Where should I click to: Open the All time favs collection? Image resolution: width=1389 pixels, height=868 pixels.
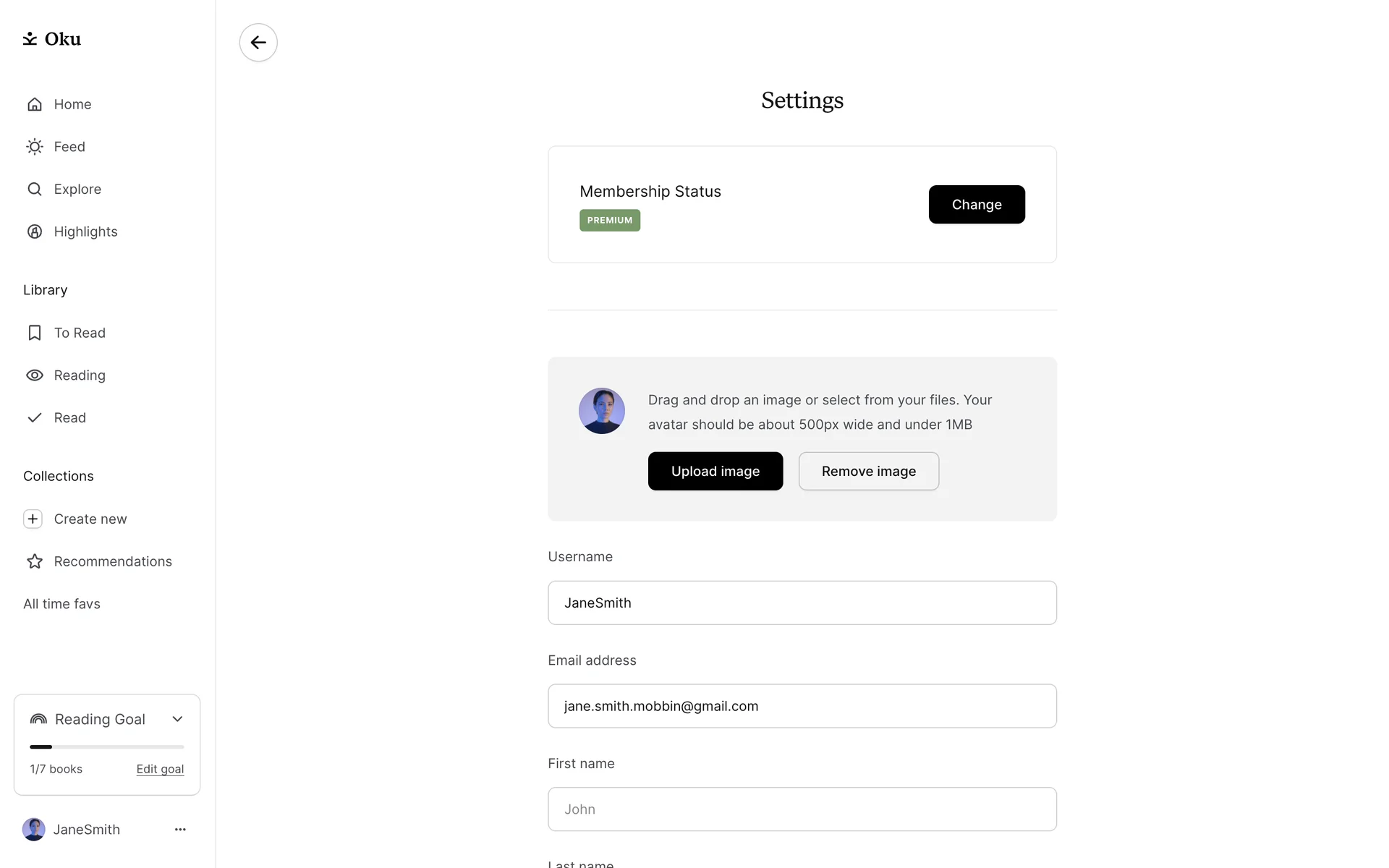tap(61, 604)
